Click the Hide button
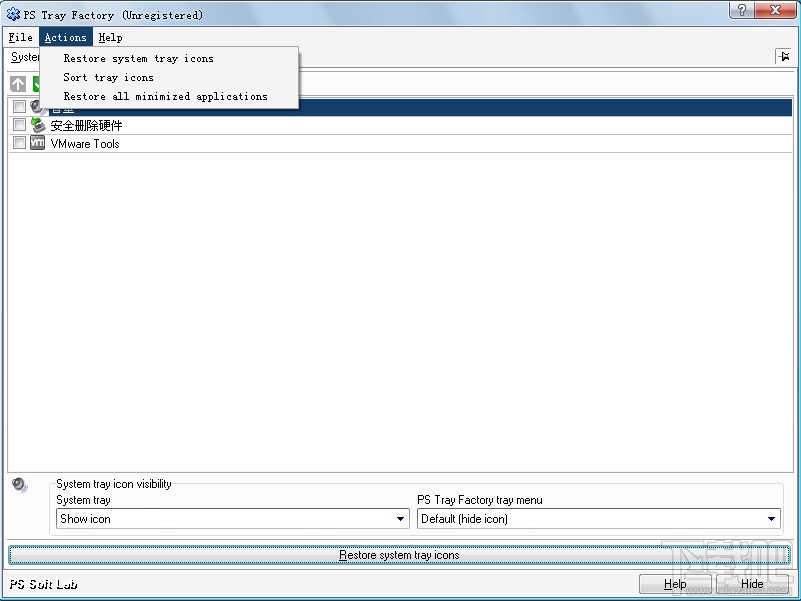Image resolution: width=801 pixels, height=601 pixels. [x=752, y=584]
